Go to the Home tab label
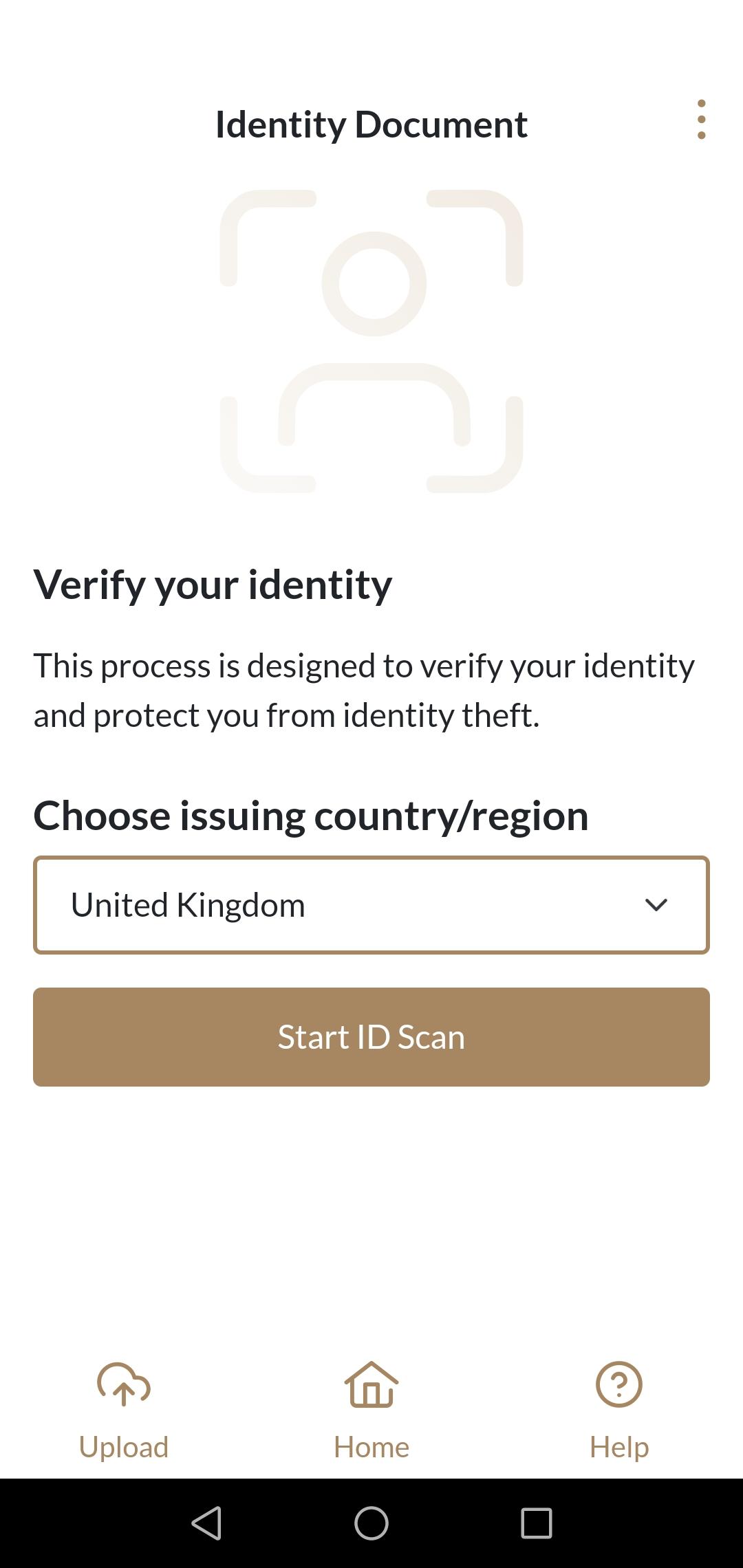Viewport: 743px width, 1568px height. point(371,1447)
